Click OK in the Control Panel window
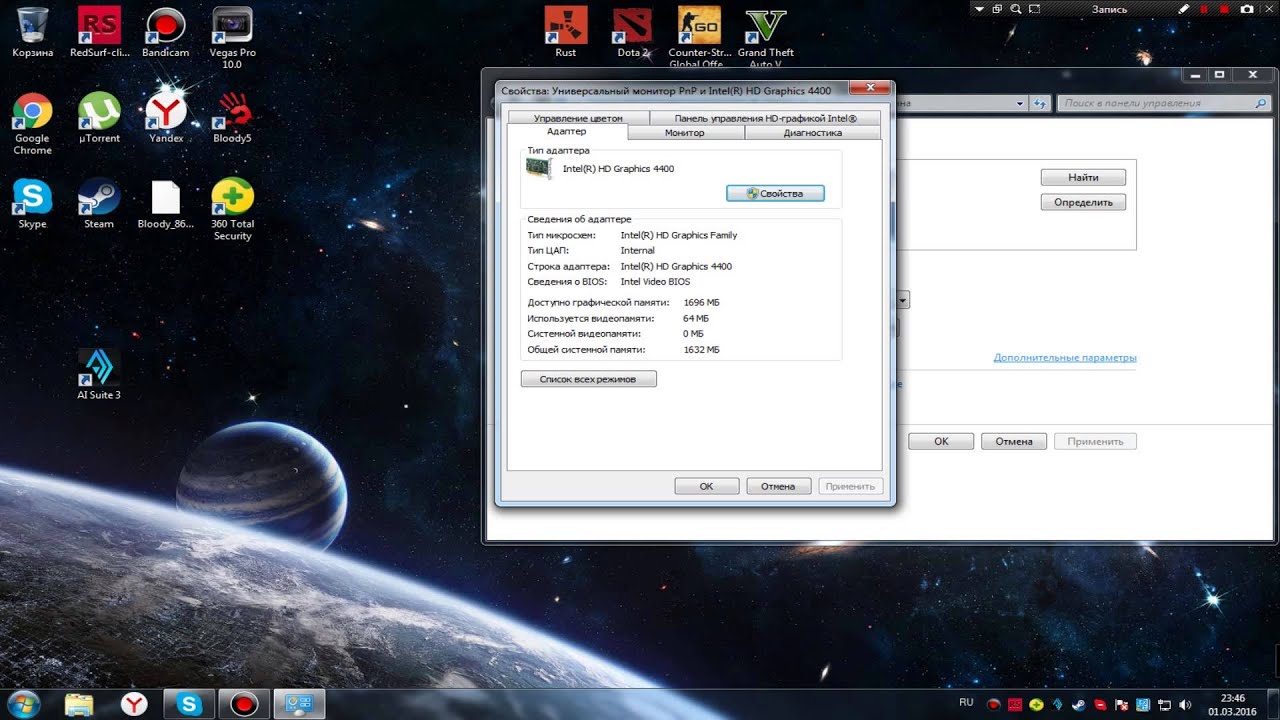 tap(941, 441)
